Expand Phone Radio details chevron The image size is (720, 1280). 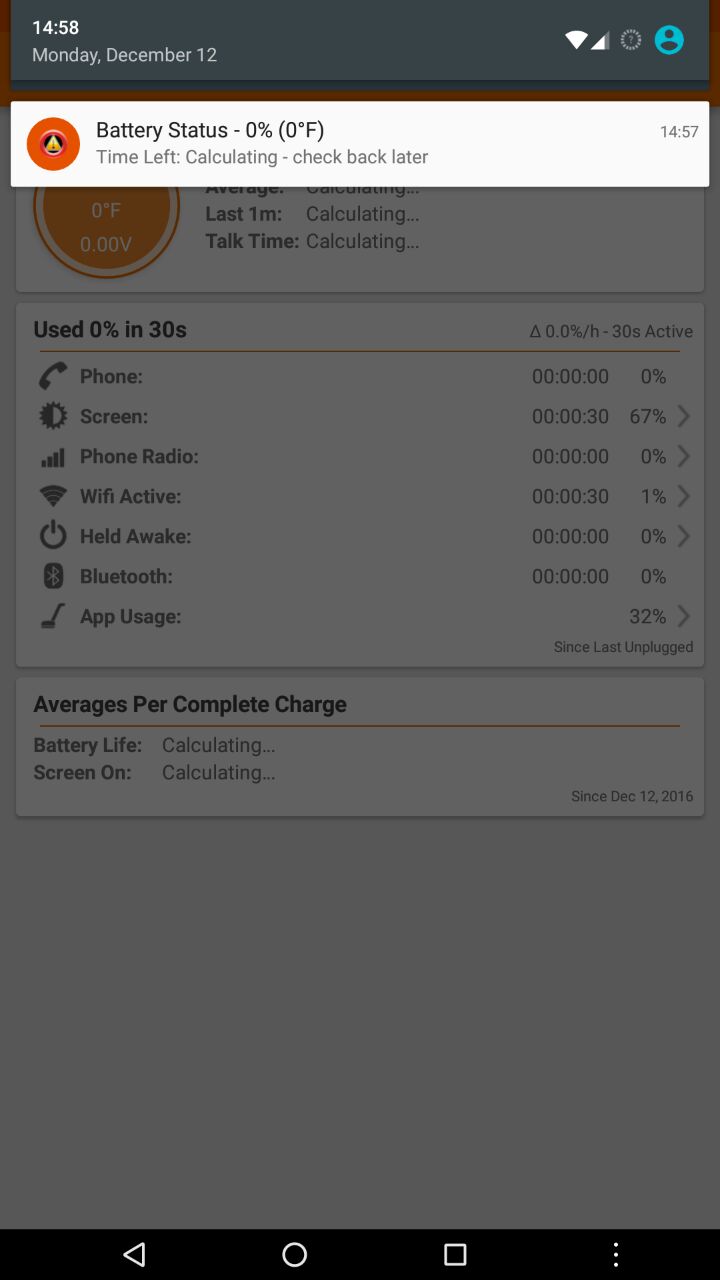click(x=684, y=456)
